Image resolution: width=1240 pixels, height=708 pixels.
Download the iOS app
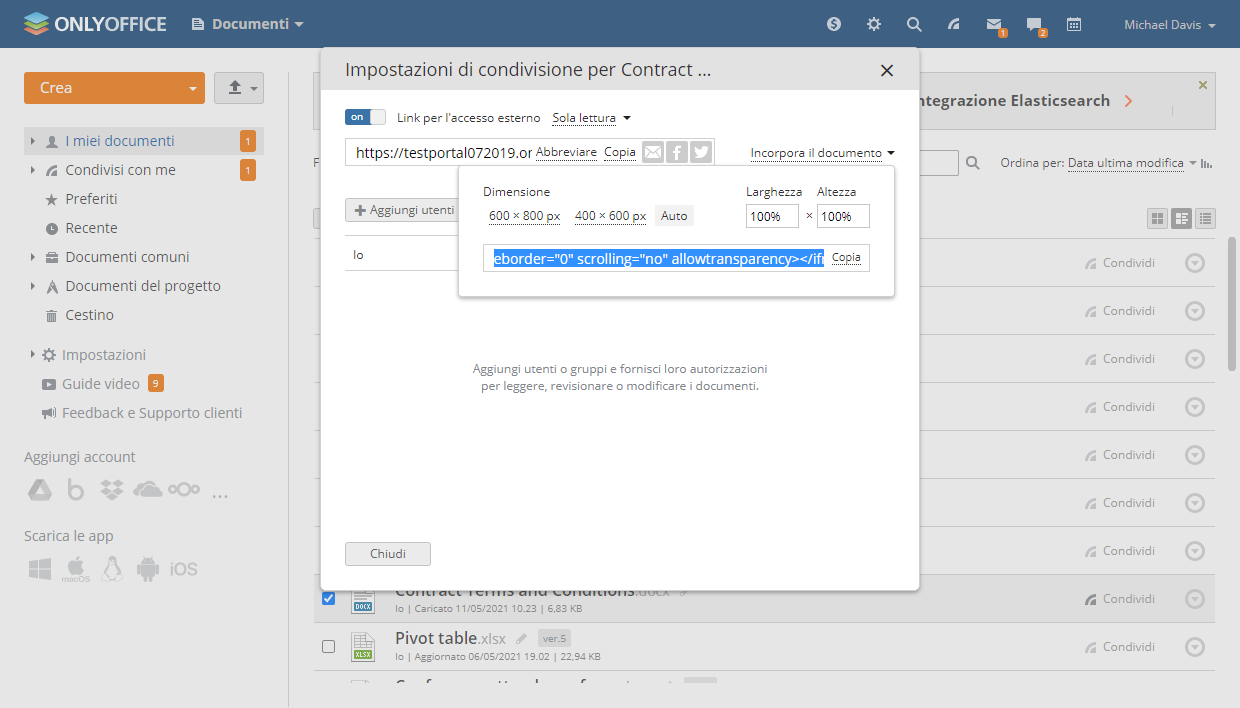coord(184,569)
